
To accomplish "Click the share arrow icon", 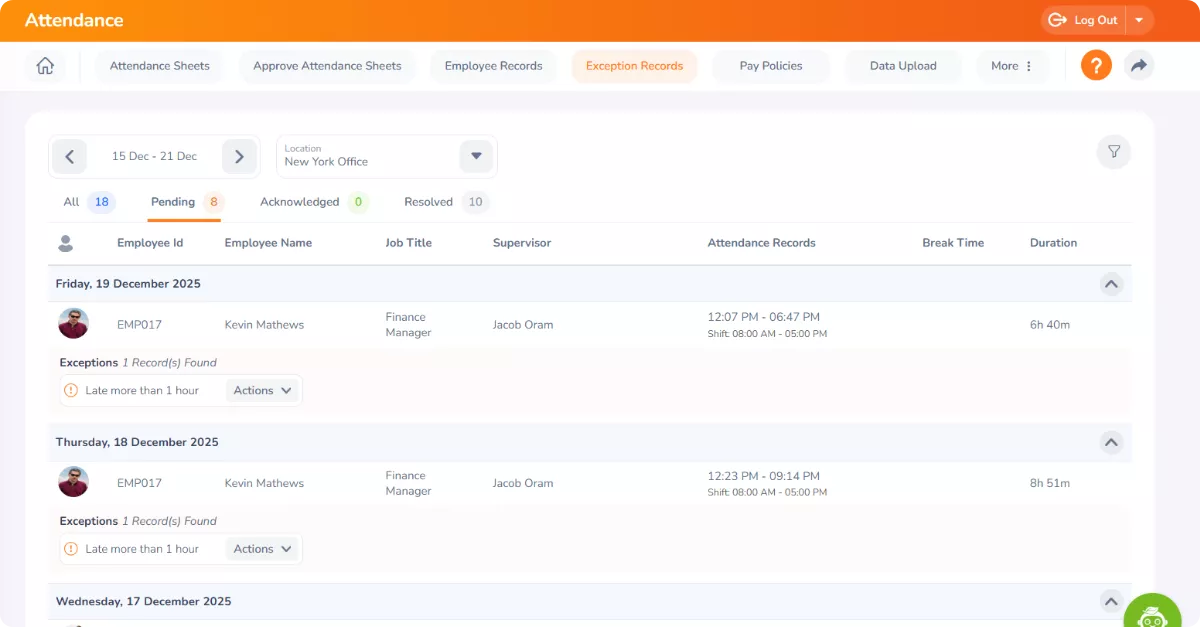I will (x=1138, y=66).
